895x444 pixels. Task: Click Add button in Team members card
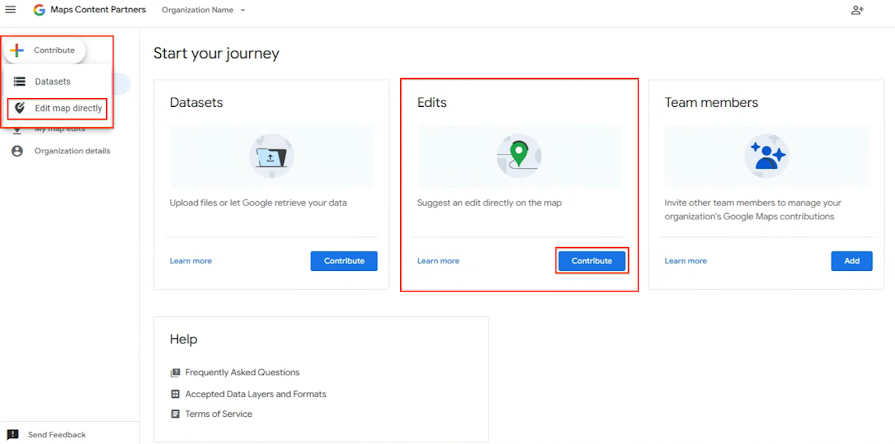pos(852,261)
